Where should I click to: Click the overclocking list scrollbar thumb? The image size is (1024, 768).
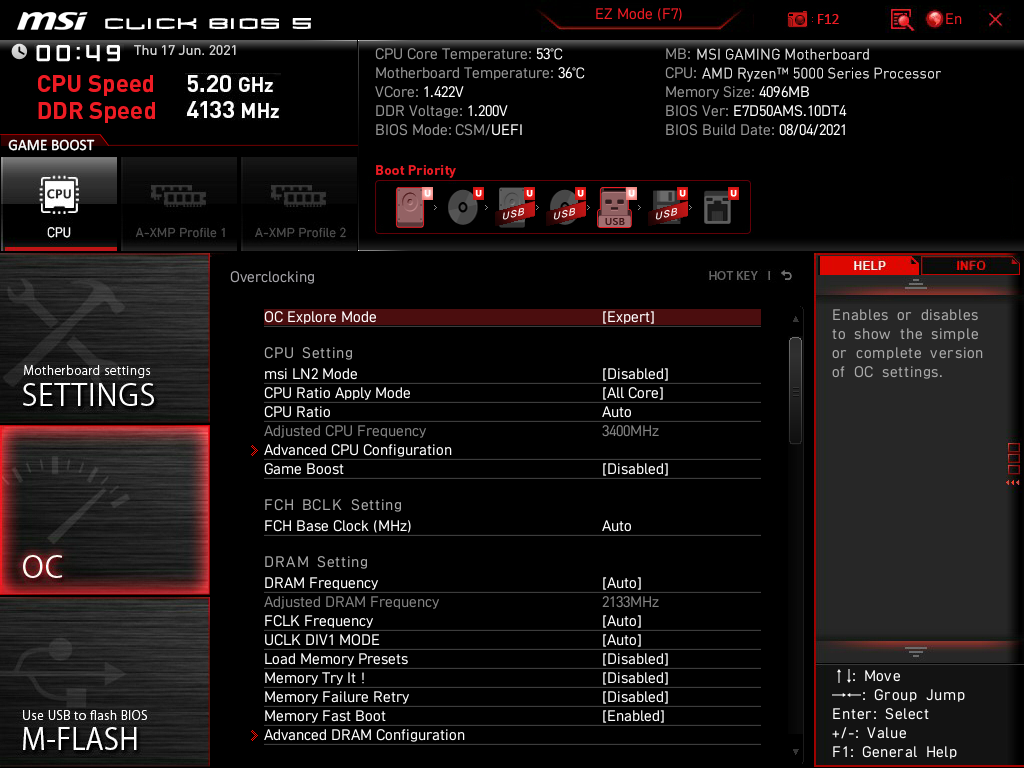(795, 390)
